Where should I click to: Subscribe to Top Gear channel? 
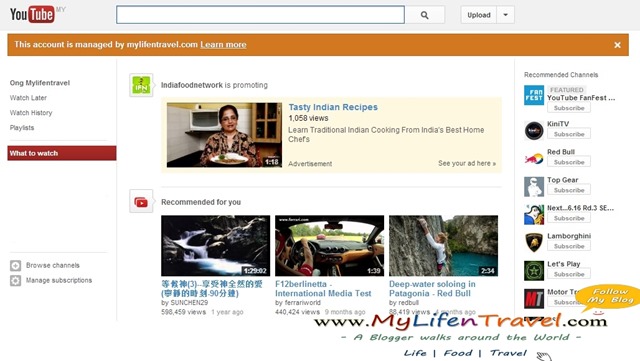point(569,190)
